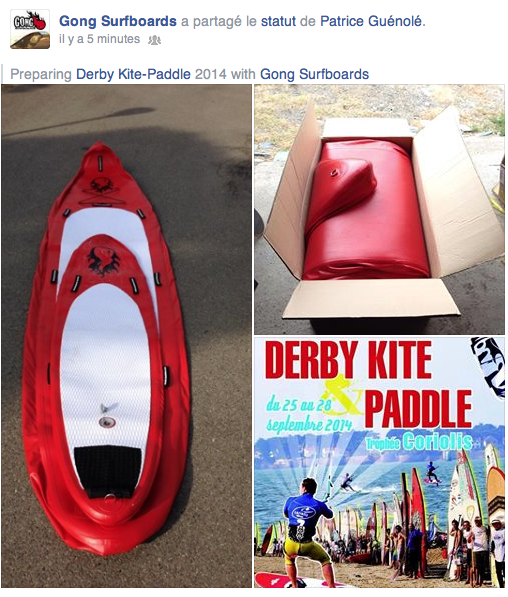View the red inflatable boards photo on asphalt
Image resolution: width=508 pixels, height=597 pixels.
(126, 336)
